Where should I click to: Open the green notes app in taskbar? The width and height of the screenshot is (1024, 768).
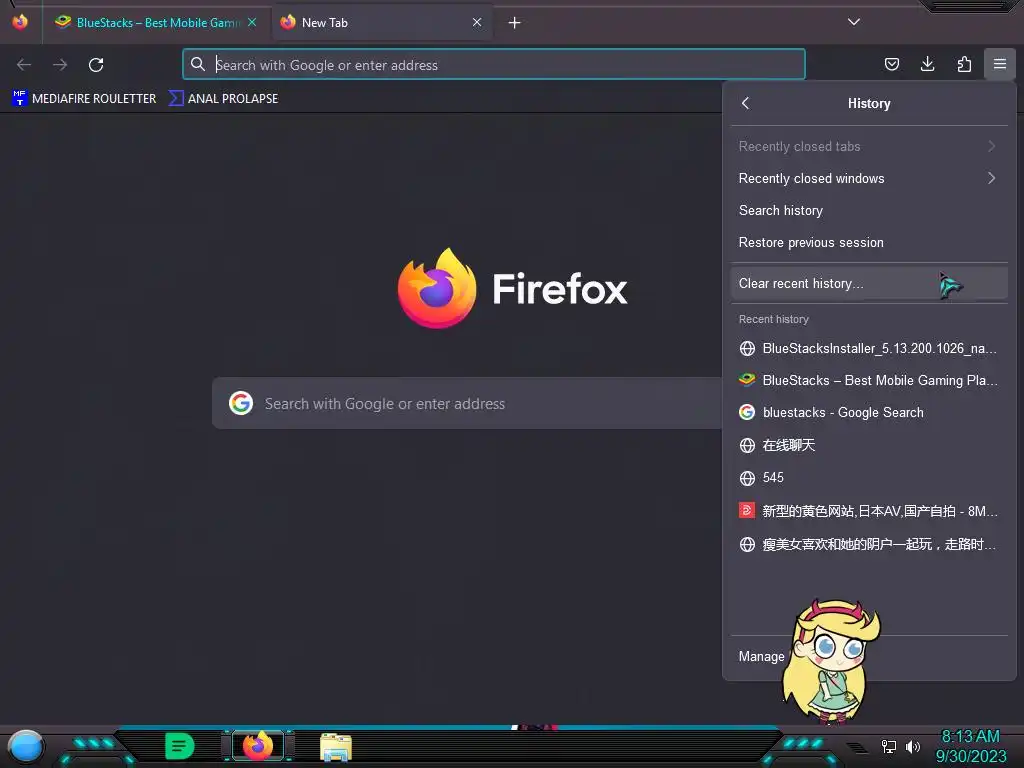click(180, 746)
